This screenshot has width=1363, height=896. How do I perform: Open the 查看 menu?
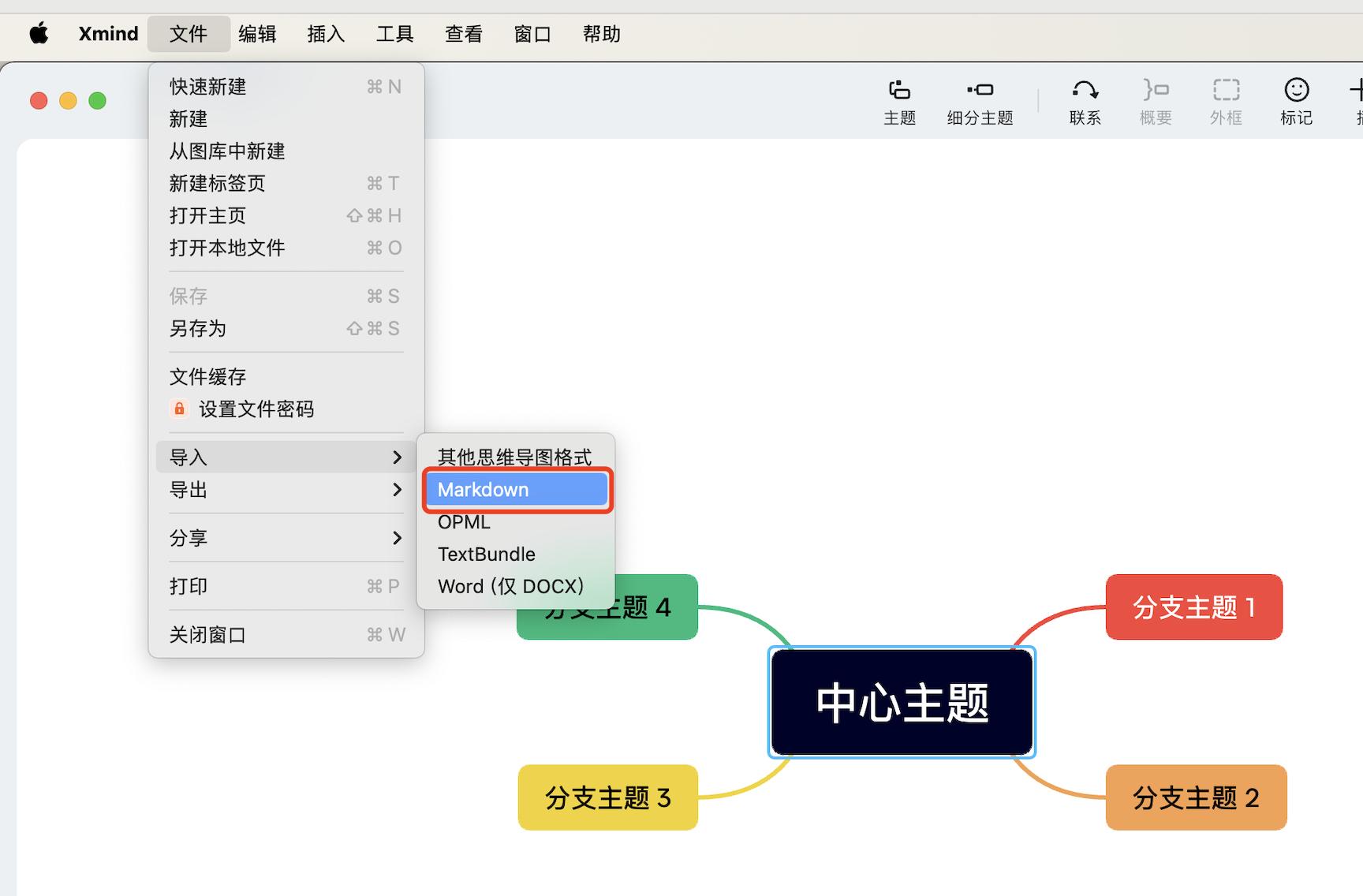(463, 34)
